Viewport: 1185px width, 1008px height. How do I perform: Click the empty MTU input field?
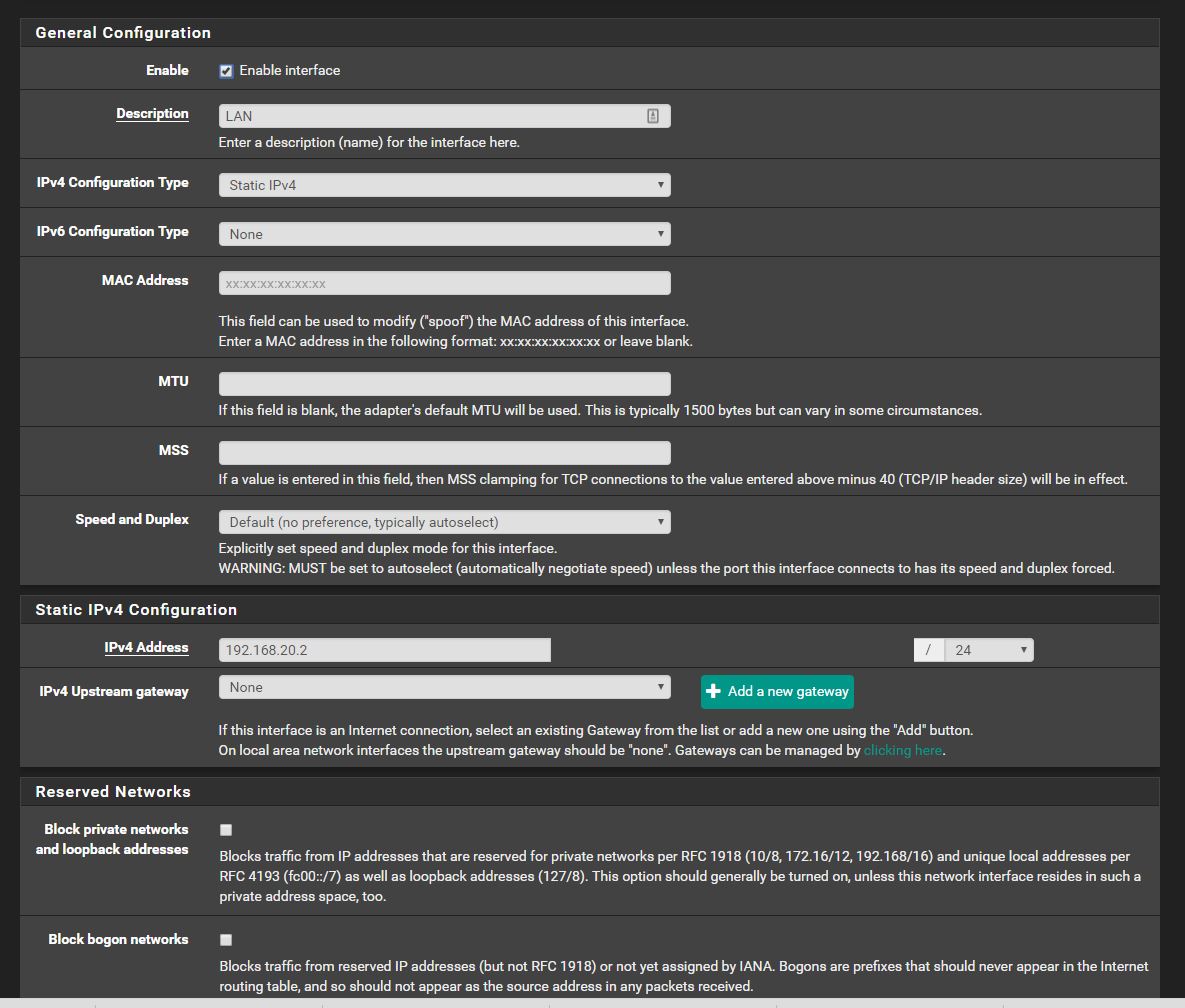pos(444,384)
